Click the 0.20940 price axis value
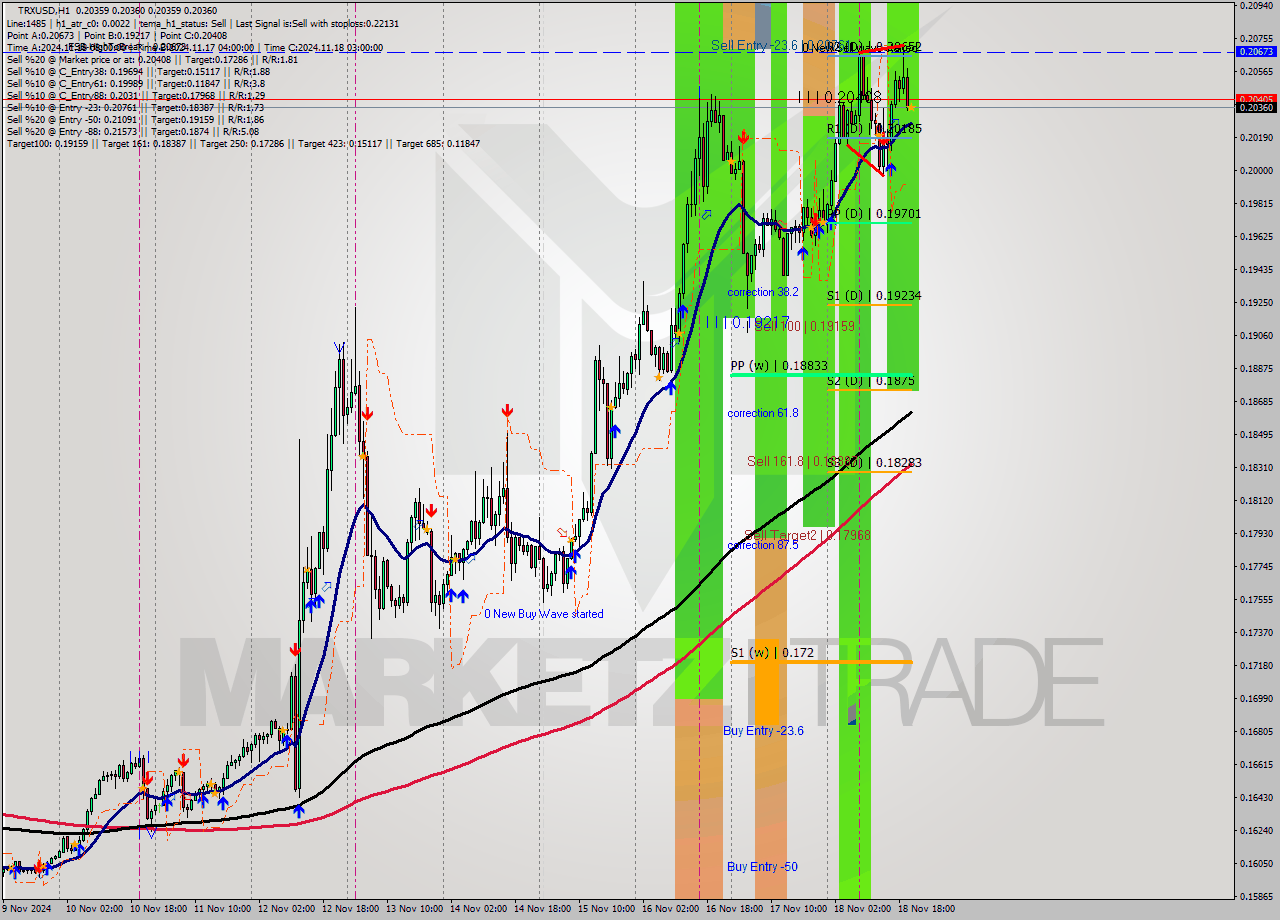The image size is (1280, 920). pos(1256,5)
